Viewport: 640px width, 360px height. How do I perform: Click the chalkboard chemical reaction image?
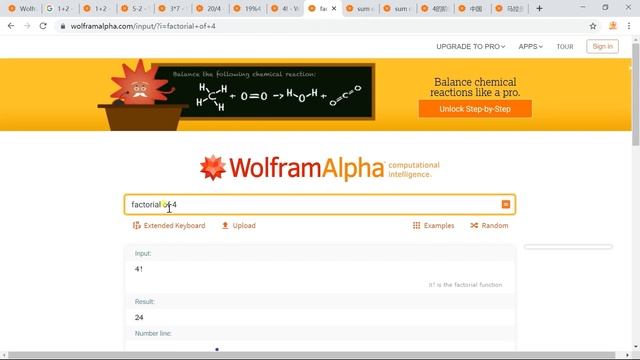click(263, 91)
